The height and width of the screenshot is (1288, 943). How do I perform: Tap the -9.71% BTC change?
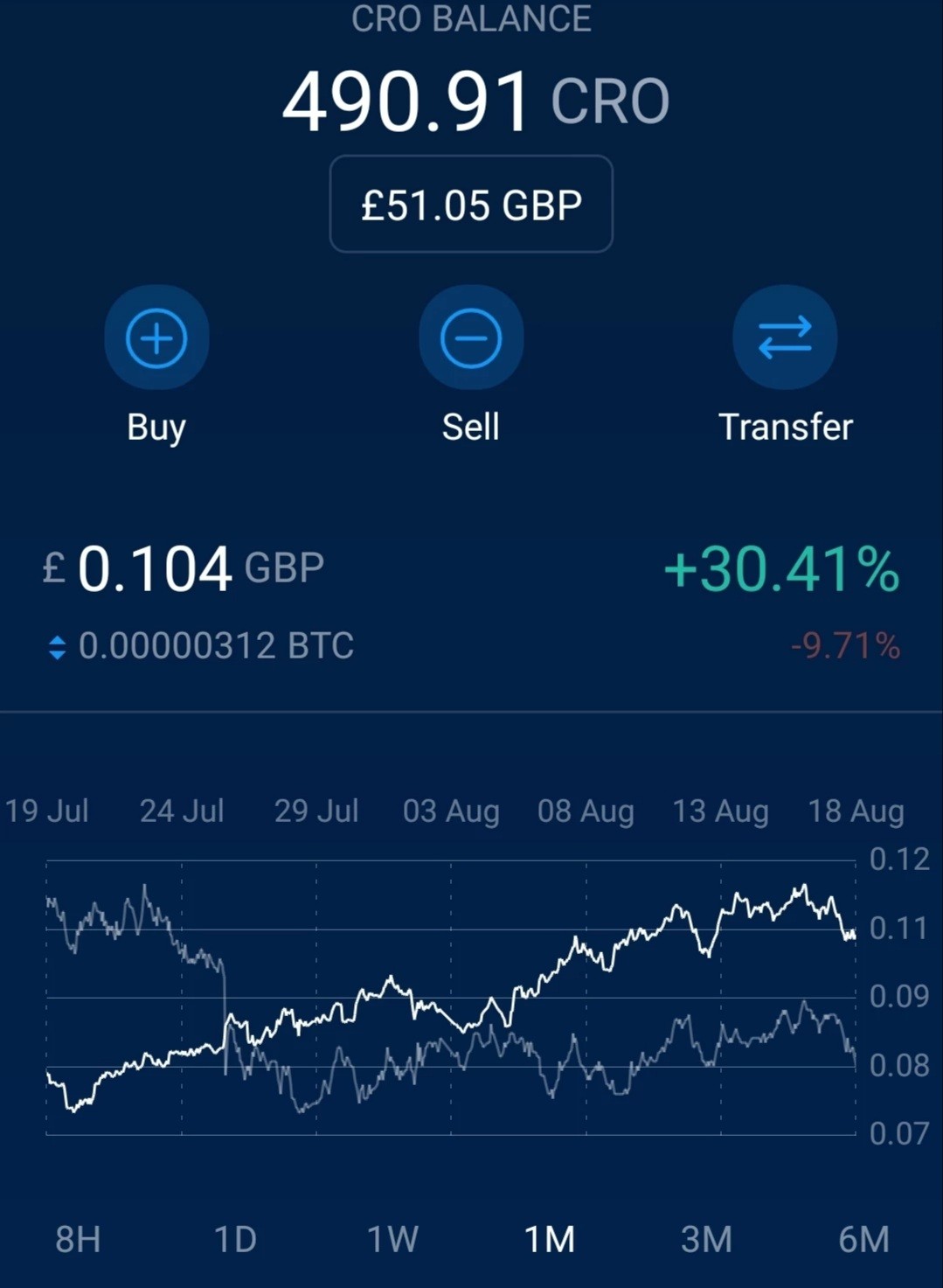[x=845, y=646]
